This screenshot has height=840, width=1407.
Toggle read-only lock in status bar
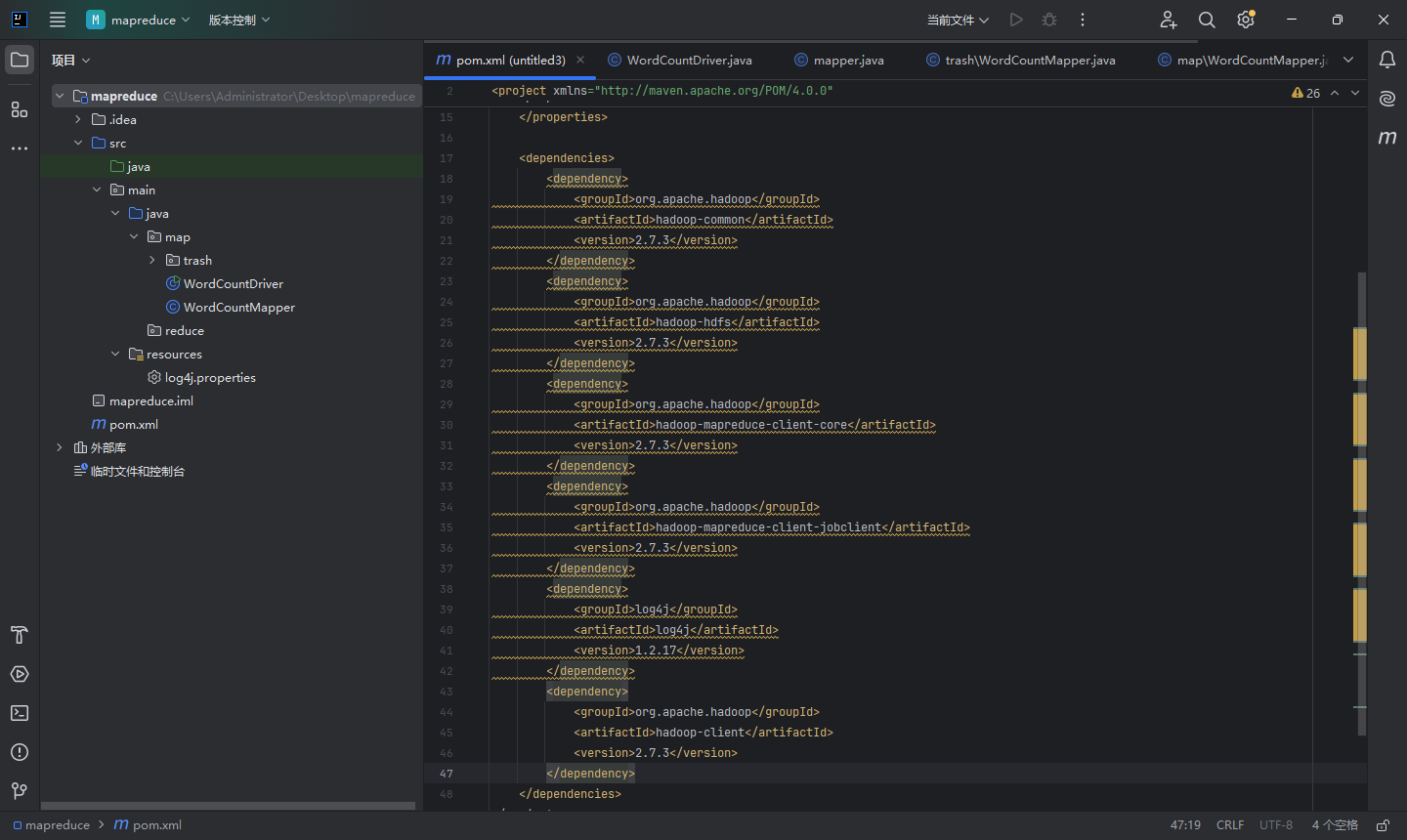click(1383, 825)
